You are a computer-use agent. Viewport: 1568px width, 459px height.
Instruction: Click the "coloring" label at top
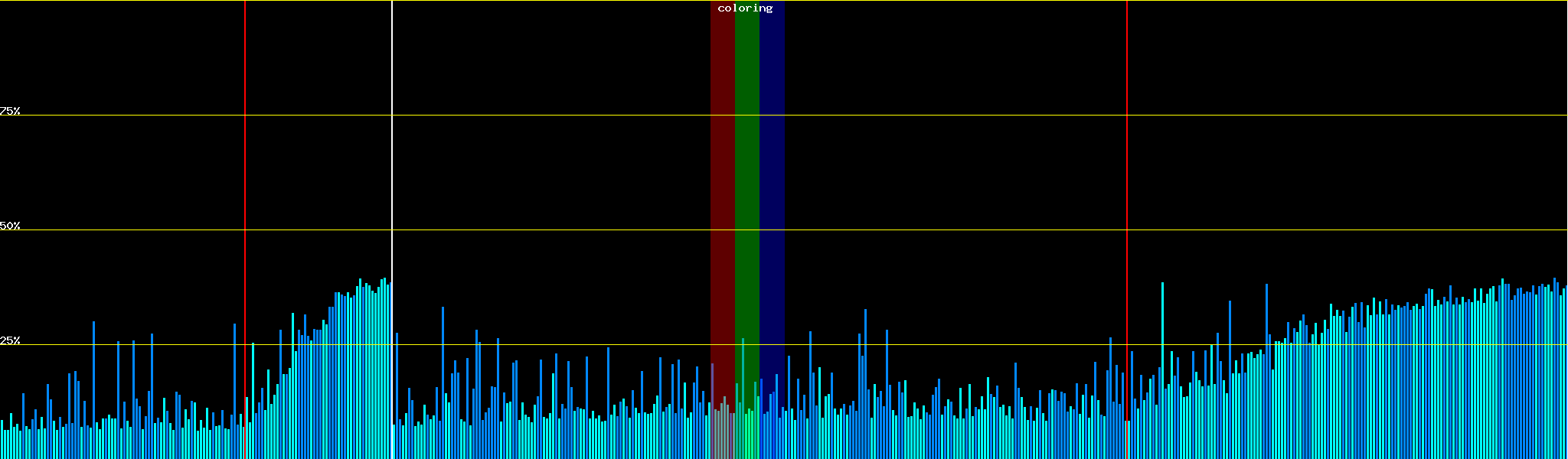[745, 8]
